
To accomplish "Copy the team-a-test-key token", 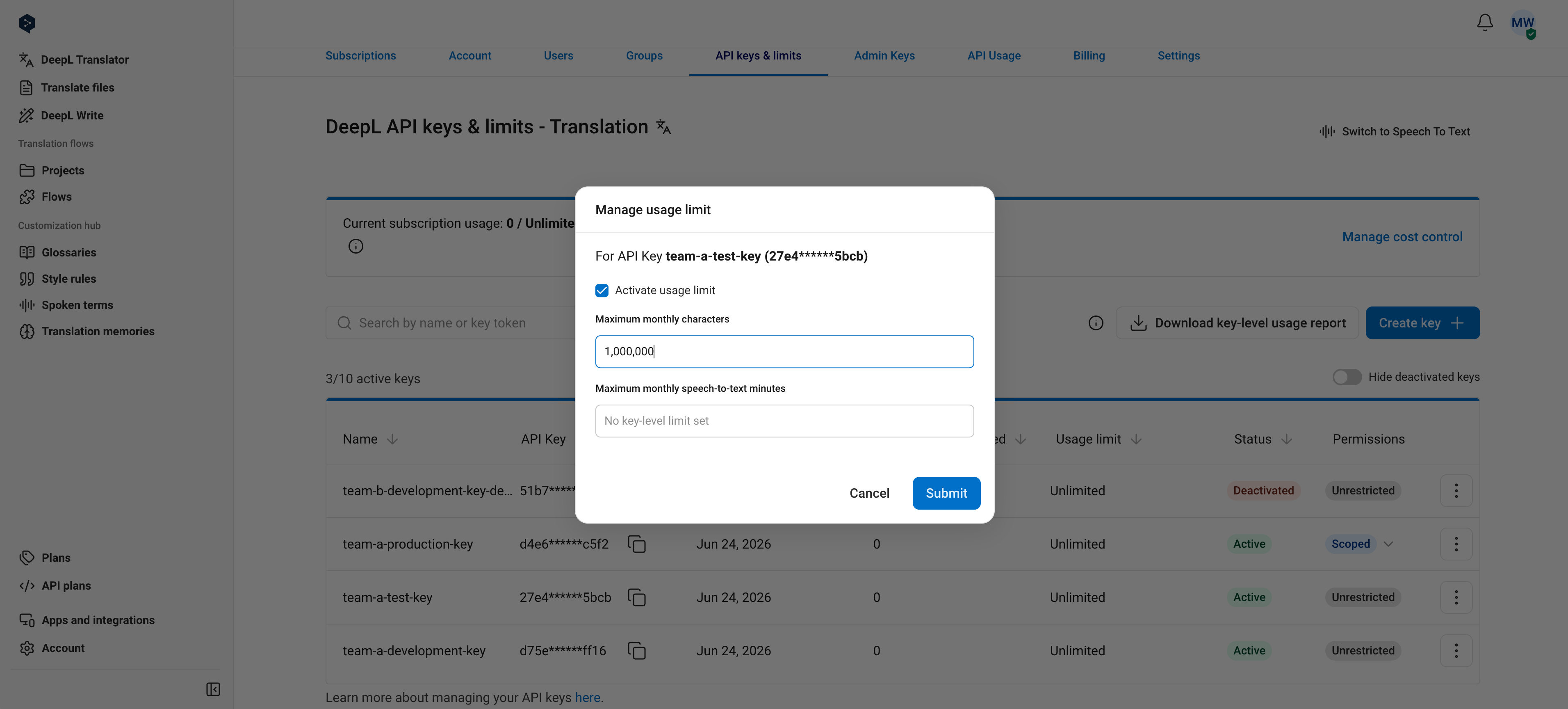I will (x=637, y=598).
